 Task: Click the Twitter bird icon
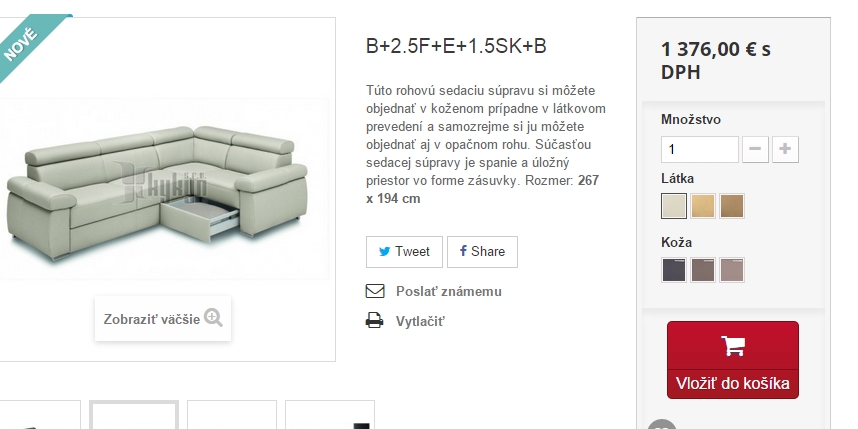(385, 252)
